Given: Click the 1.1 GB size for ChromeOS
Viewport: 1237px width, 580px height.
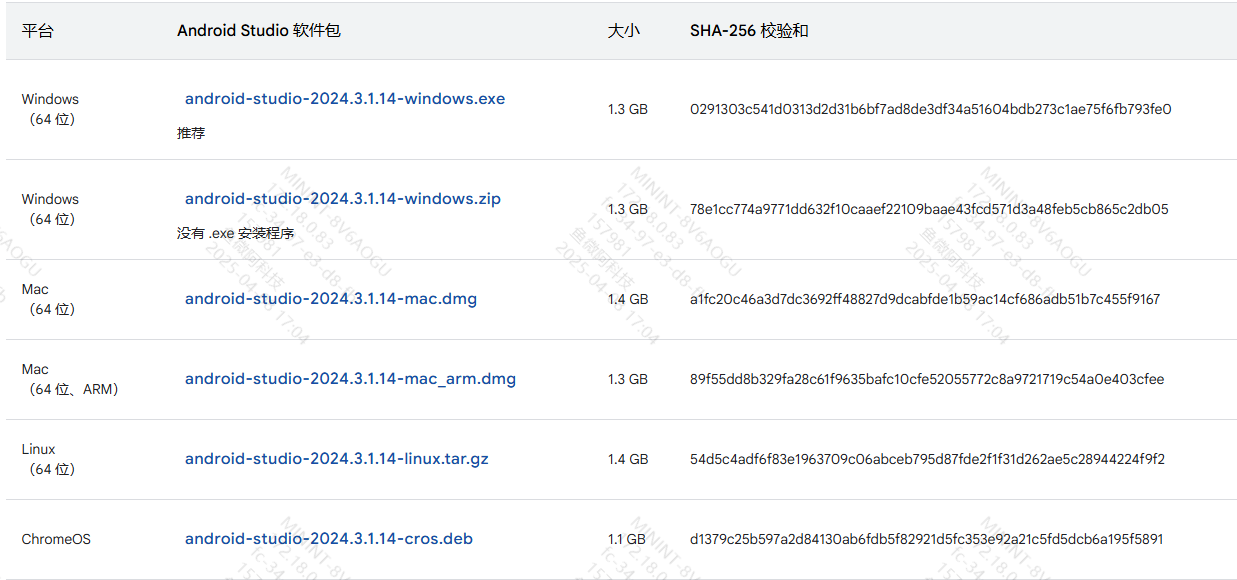Looking at the screenshot, I should click(x=627, y=539).
